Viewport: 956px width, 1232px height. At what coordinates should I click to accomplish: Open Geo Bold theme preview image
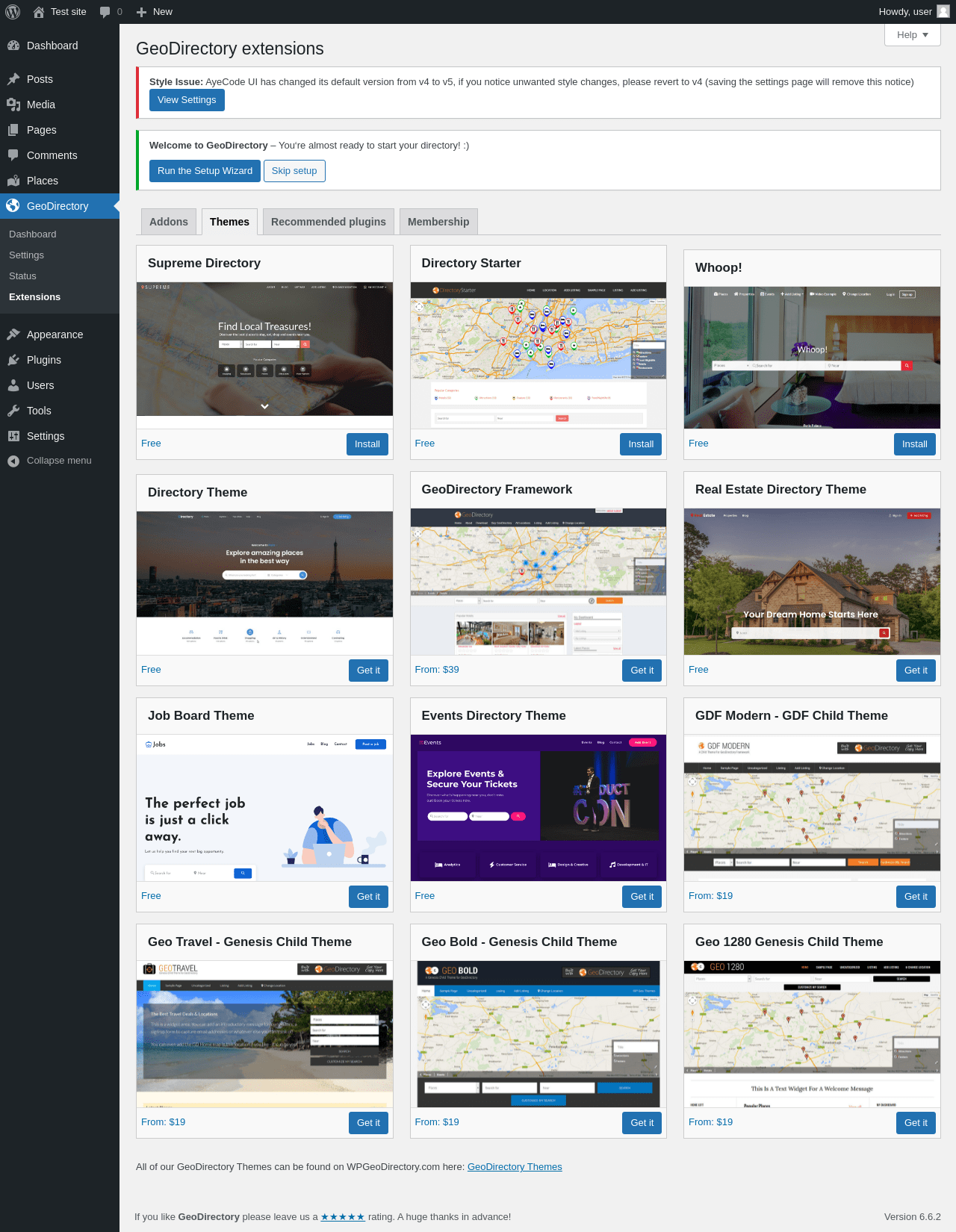point(538,1034)
